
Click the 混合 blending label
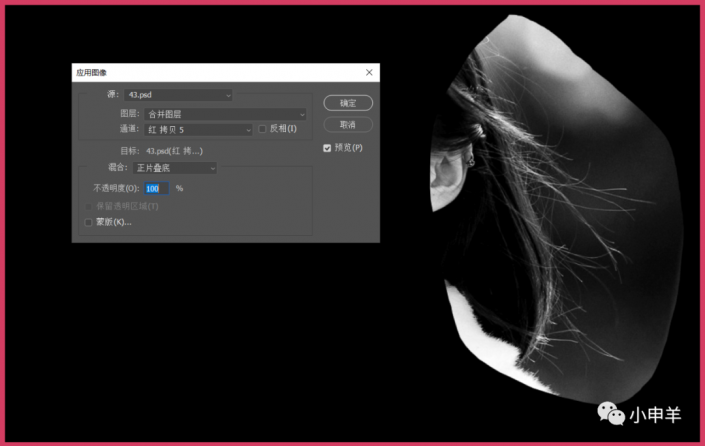click(118, 168)
